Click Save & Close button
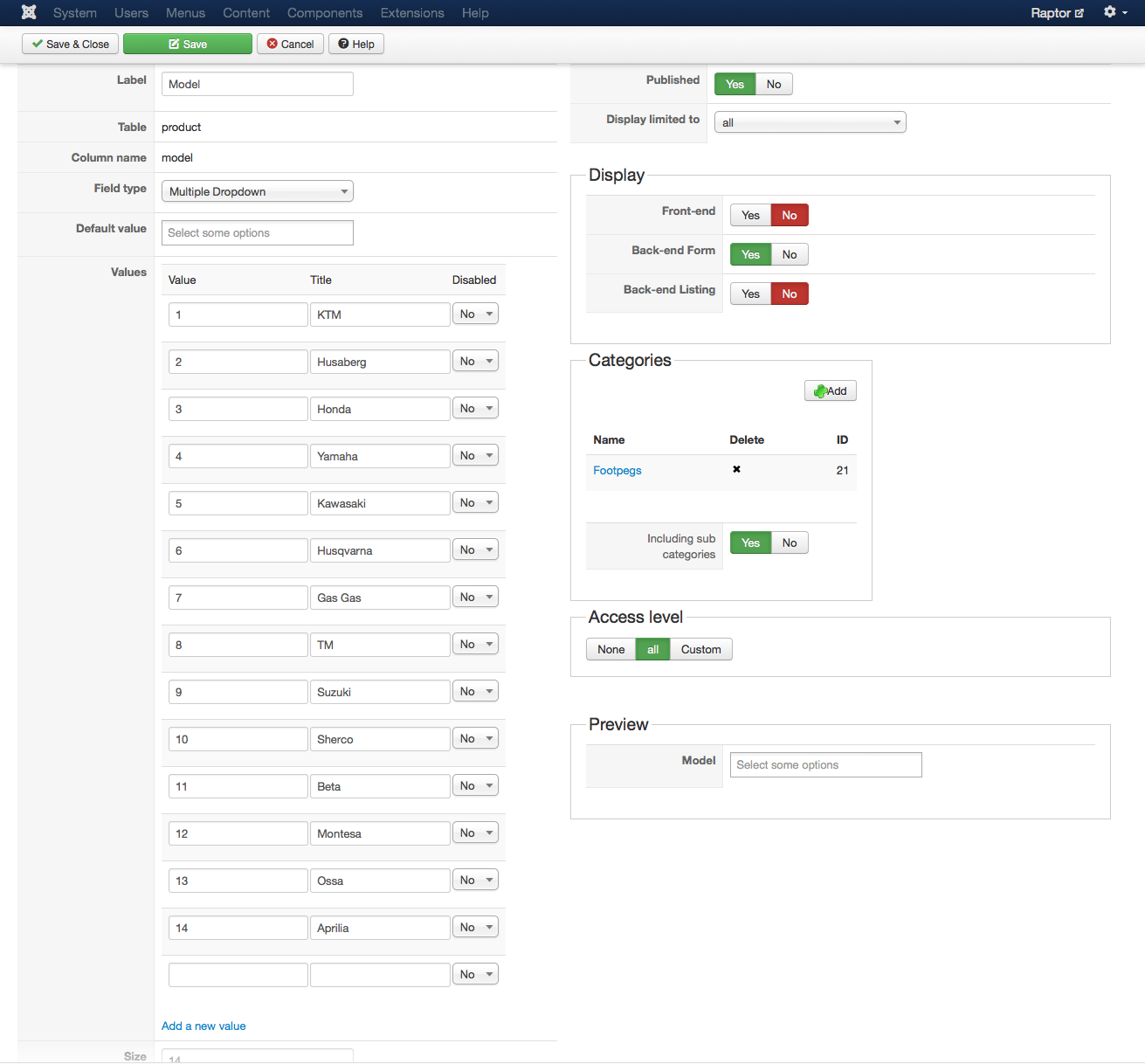The image size is (1145, 1064). 70,44
